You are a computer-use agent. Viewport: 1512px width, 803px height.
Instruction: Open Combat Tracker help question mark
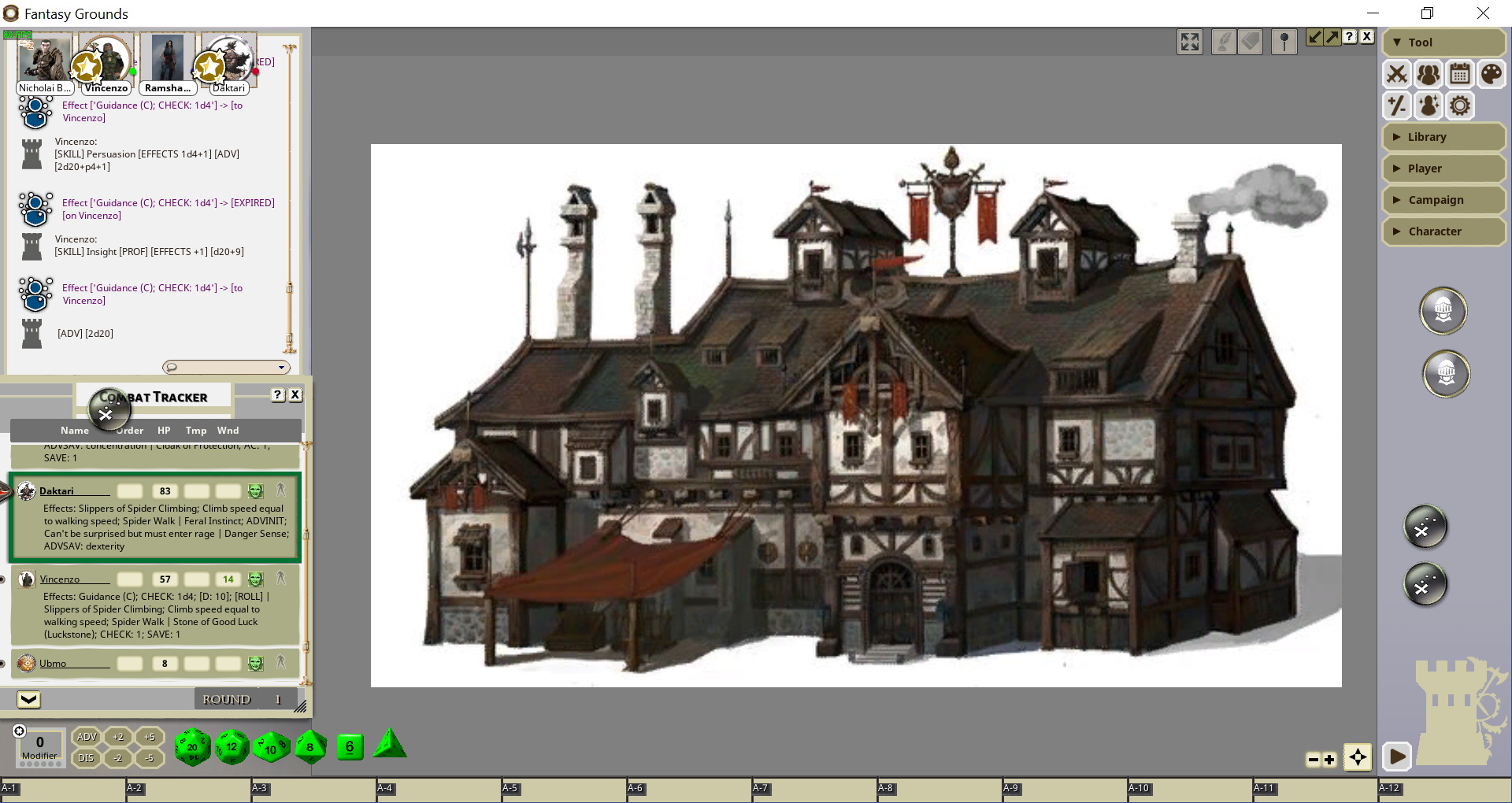click(x=278, y=395)
